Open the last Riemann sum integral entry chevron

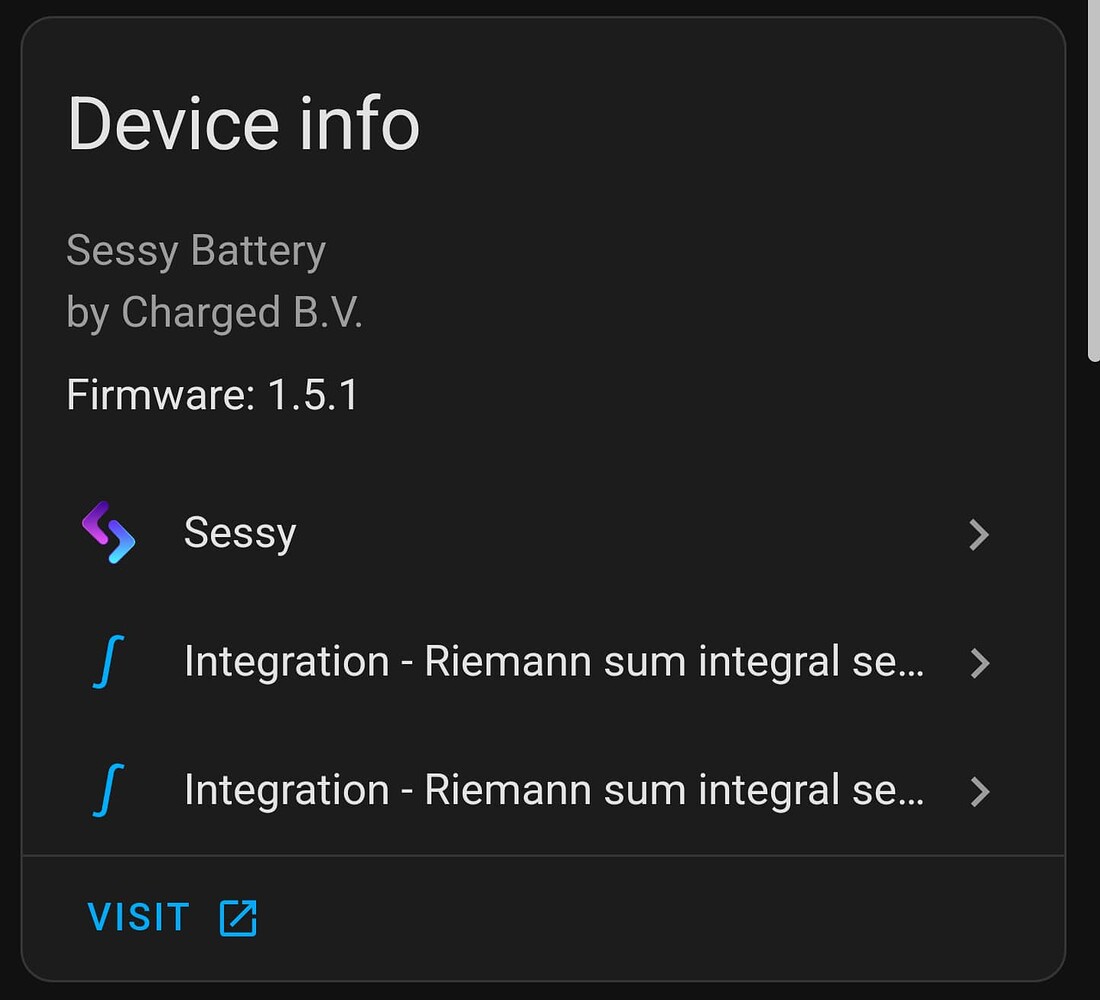[x=980, y=791]
